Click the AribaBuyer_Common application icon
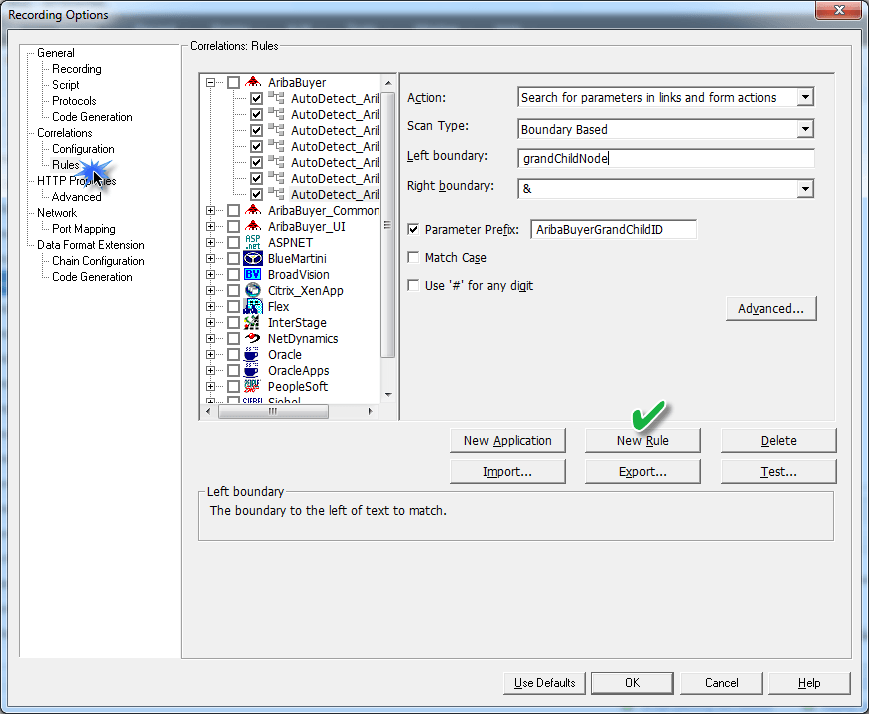Screen dimensions: 869x714 (253, 210)
